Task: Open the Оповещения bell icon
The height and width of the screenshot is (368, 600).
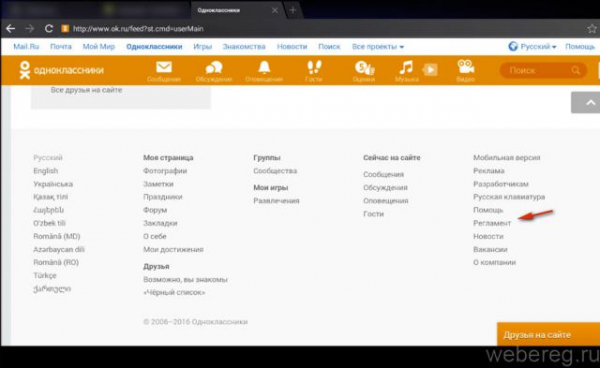Action: click(x=264, y=67)
